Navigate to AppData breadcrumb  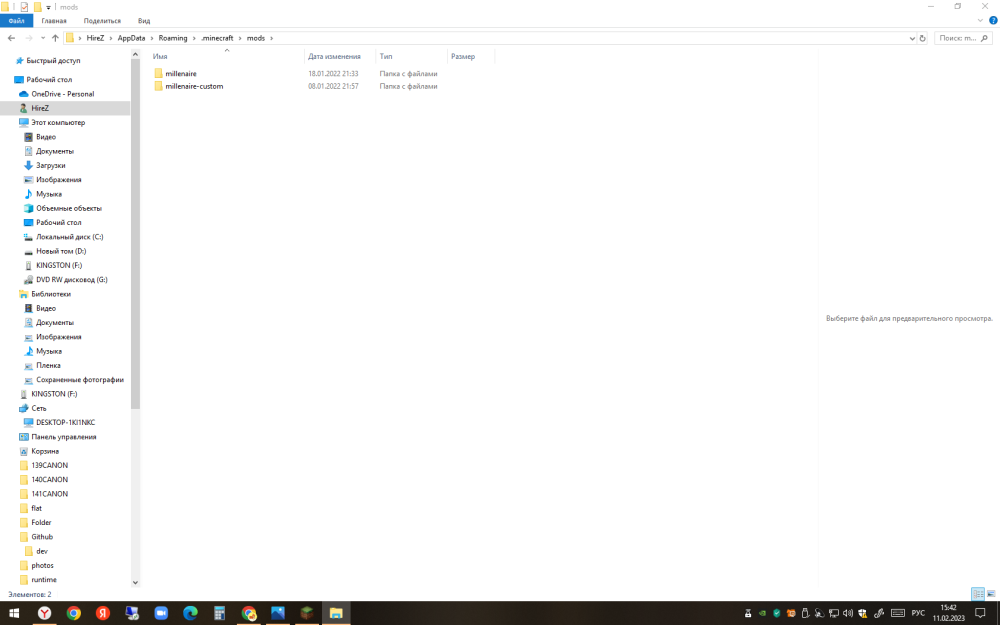[x=131, y=38]
